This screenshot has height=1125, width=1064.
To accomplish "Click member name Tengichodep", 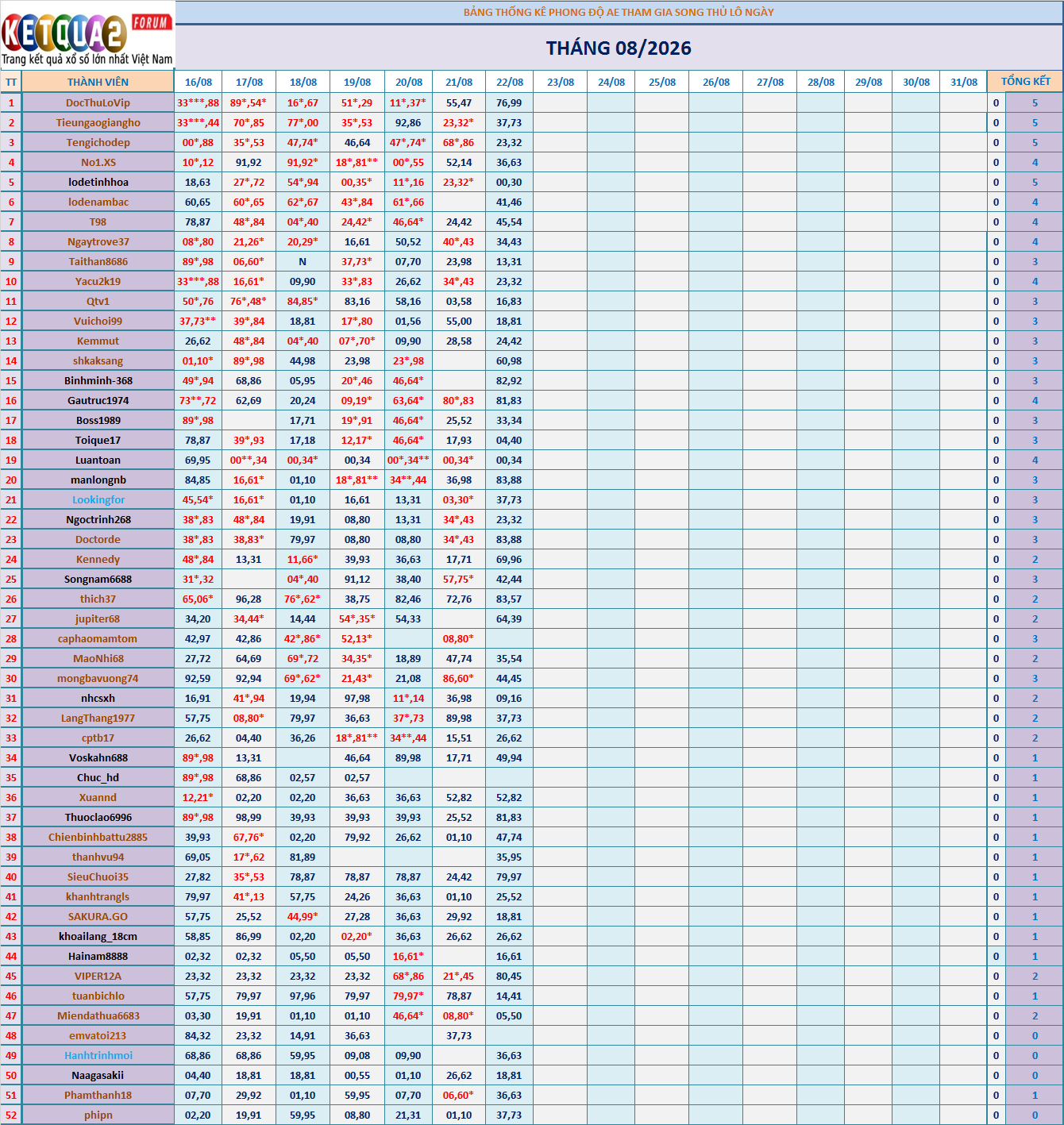I will [98, 142].
